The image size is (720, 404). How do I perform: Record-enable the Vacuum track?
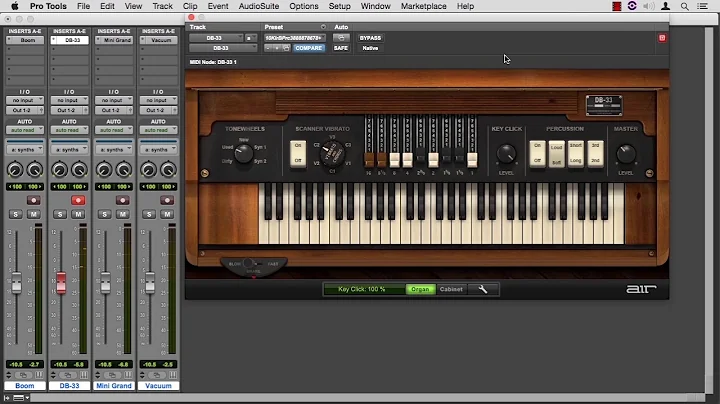click(x=167, y=200)
